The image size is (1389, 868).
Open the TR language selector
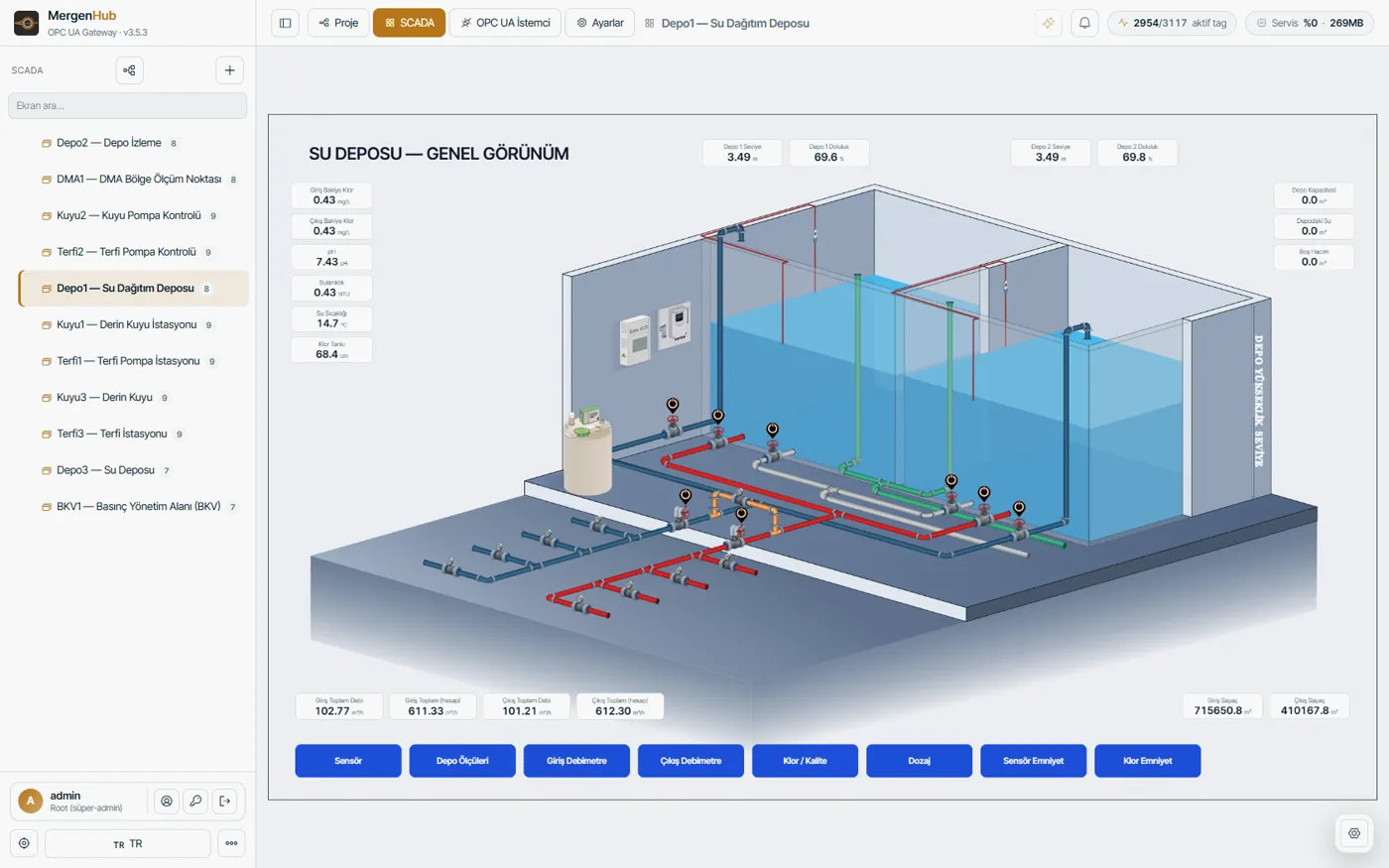click(x=128, y=843)
